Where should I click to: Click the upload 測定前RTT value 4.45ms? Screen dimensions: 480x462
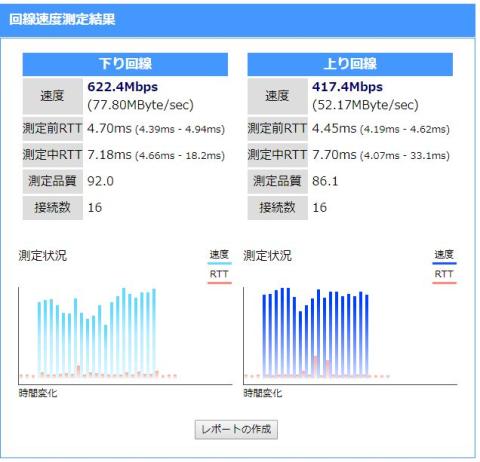[x=334, y=128]
